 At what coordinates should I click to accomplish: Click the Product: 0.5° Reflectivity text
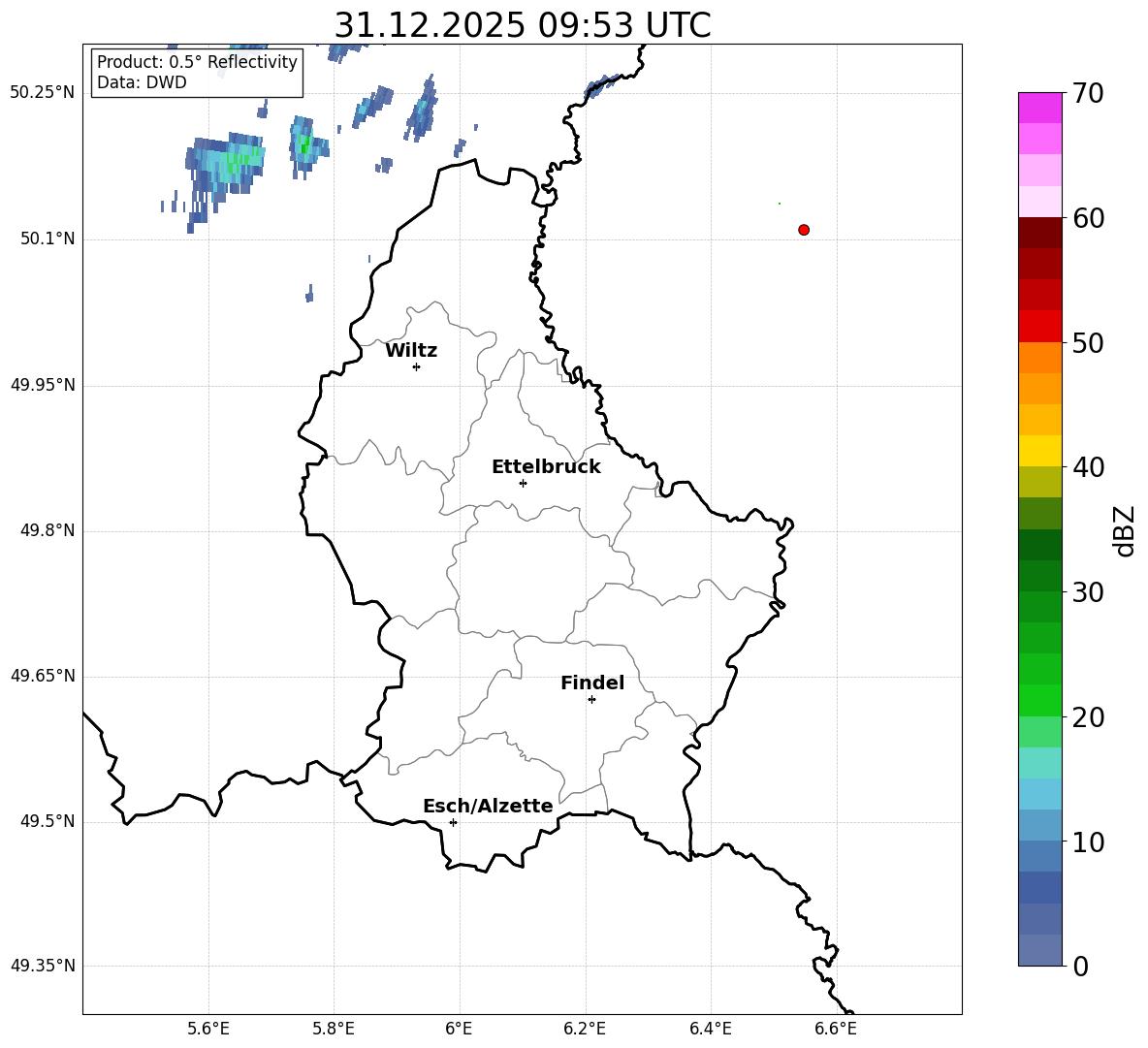[x=197, y=61]
